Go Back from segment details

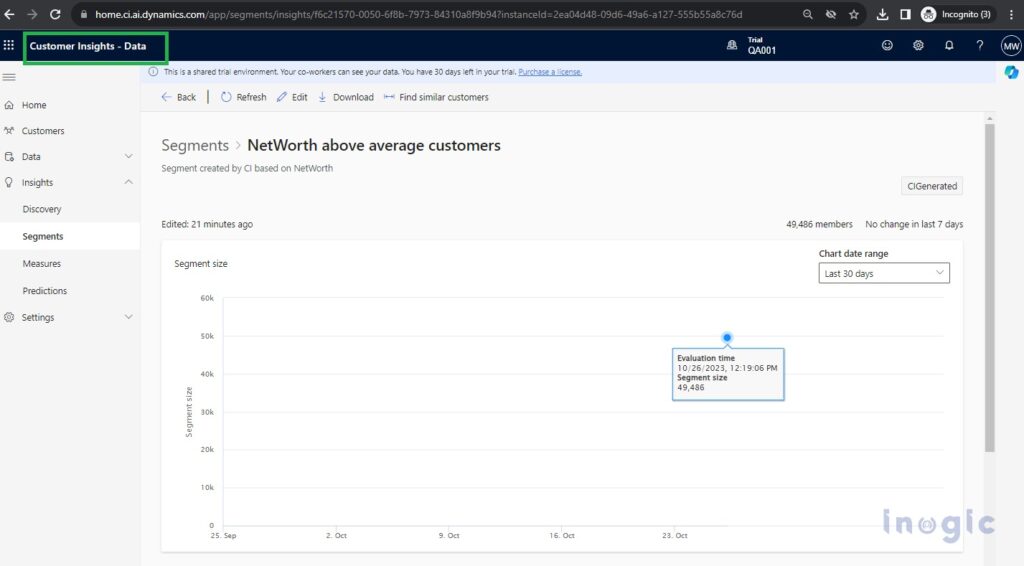(x=178, y=97)
